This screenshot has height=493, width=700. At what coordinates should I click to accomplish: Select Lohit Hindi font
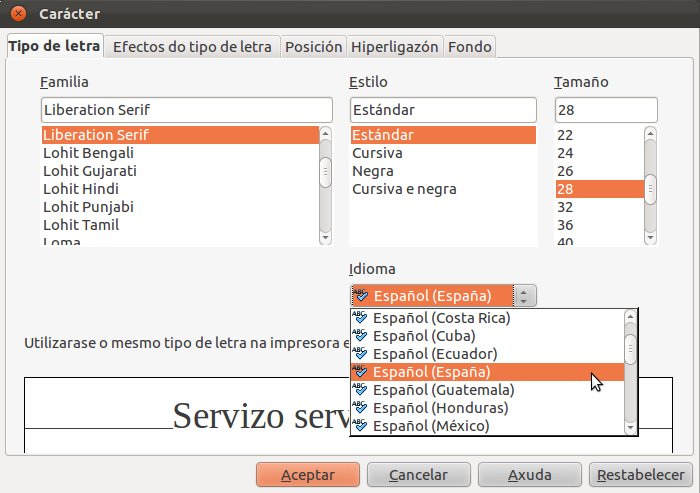pos(180,189)
